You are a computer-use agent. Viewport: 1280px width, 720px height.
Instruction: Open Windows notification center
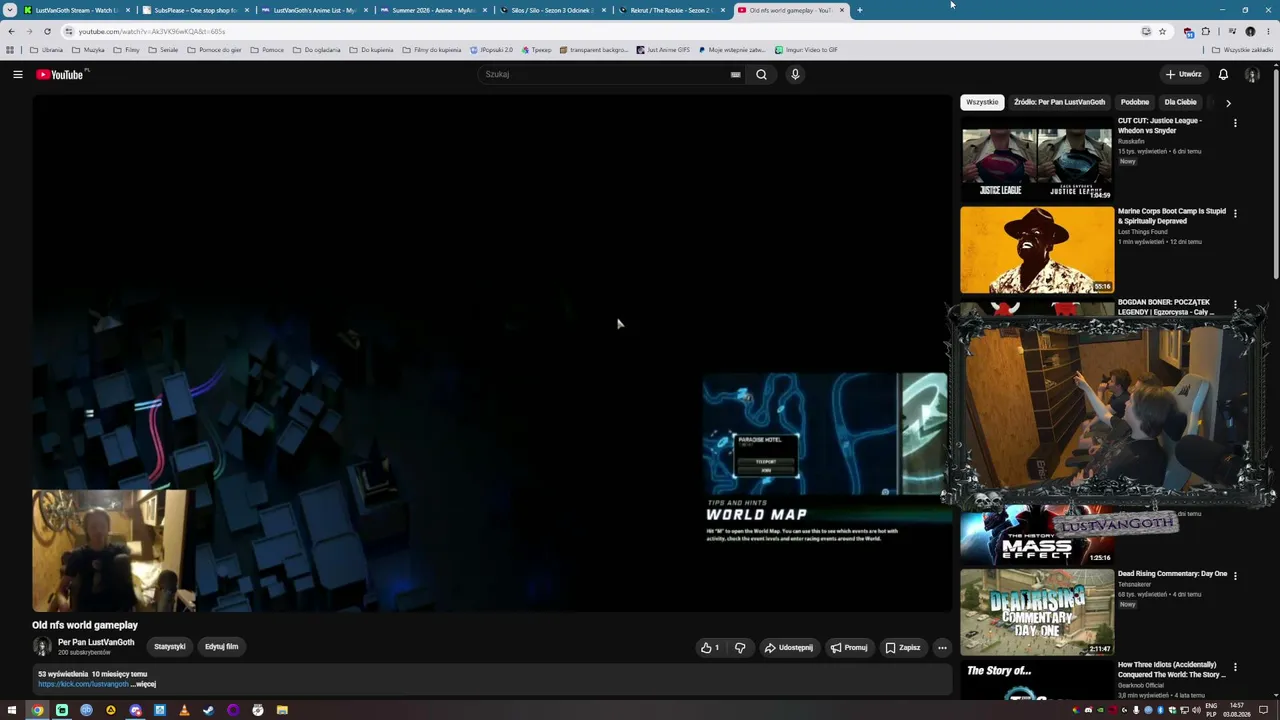[x=1263, y=710]
